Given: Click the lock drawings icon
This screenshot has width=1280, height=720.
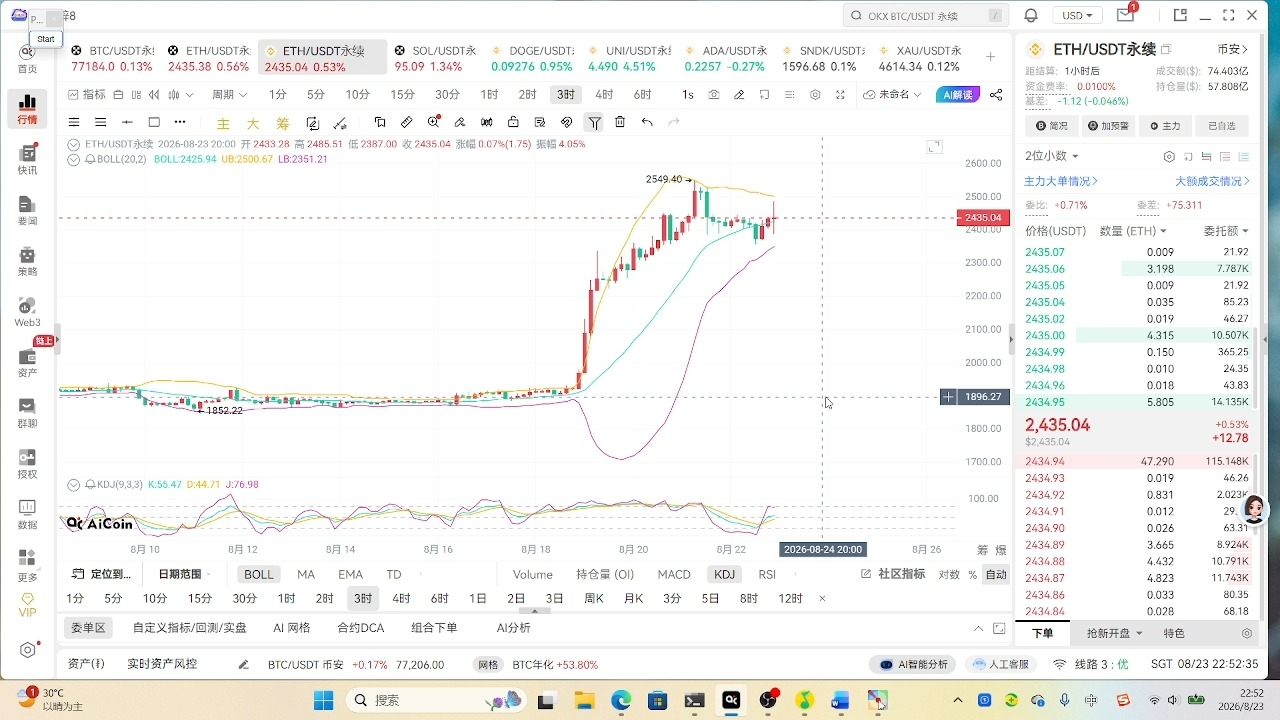Looking at the screenshot, I should click(x=513, y=122).
